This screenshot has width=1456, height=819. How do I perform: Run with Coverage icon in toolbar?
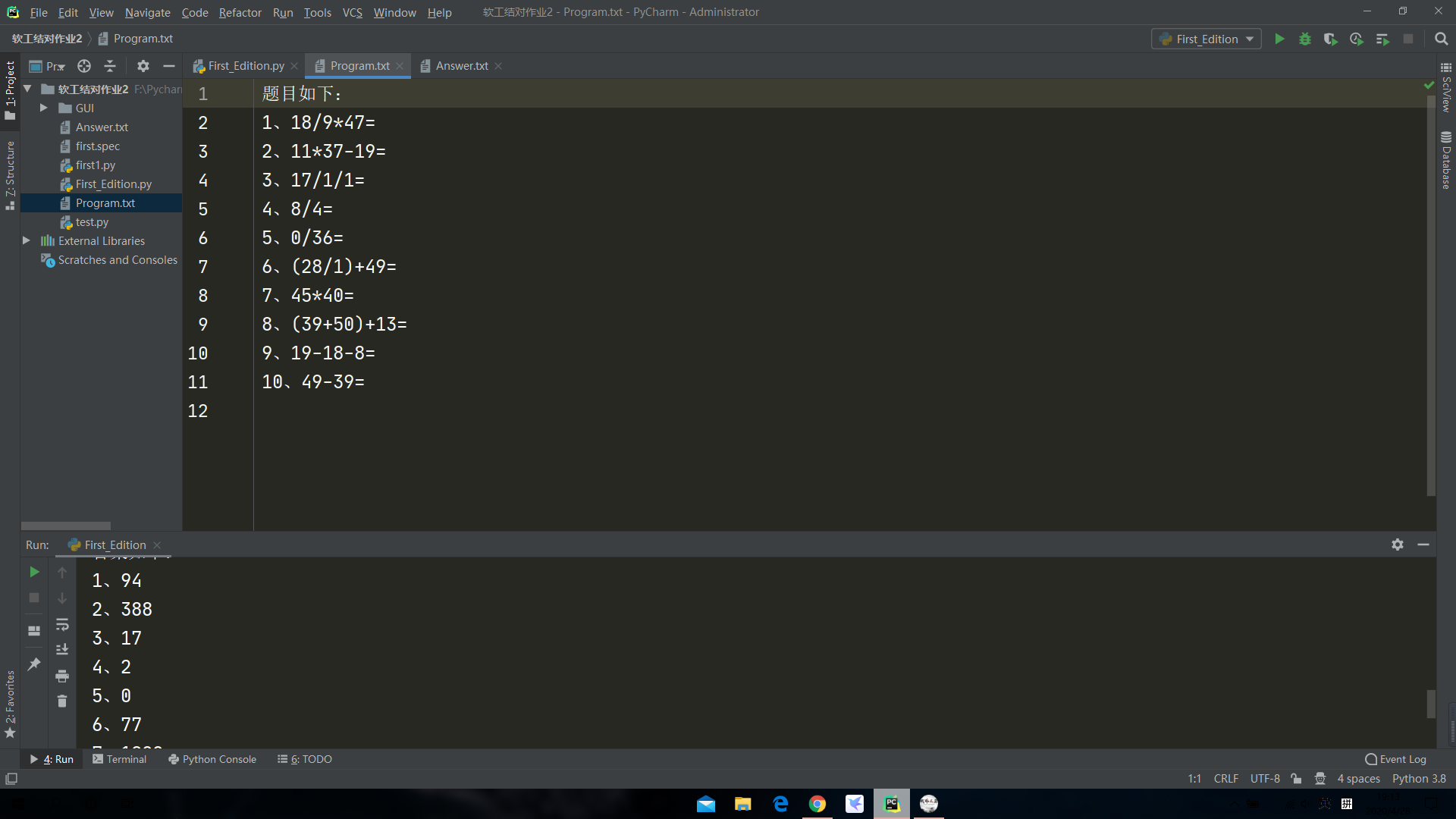[x=1330, y=39]
